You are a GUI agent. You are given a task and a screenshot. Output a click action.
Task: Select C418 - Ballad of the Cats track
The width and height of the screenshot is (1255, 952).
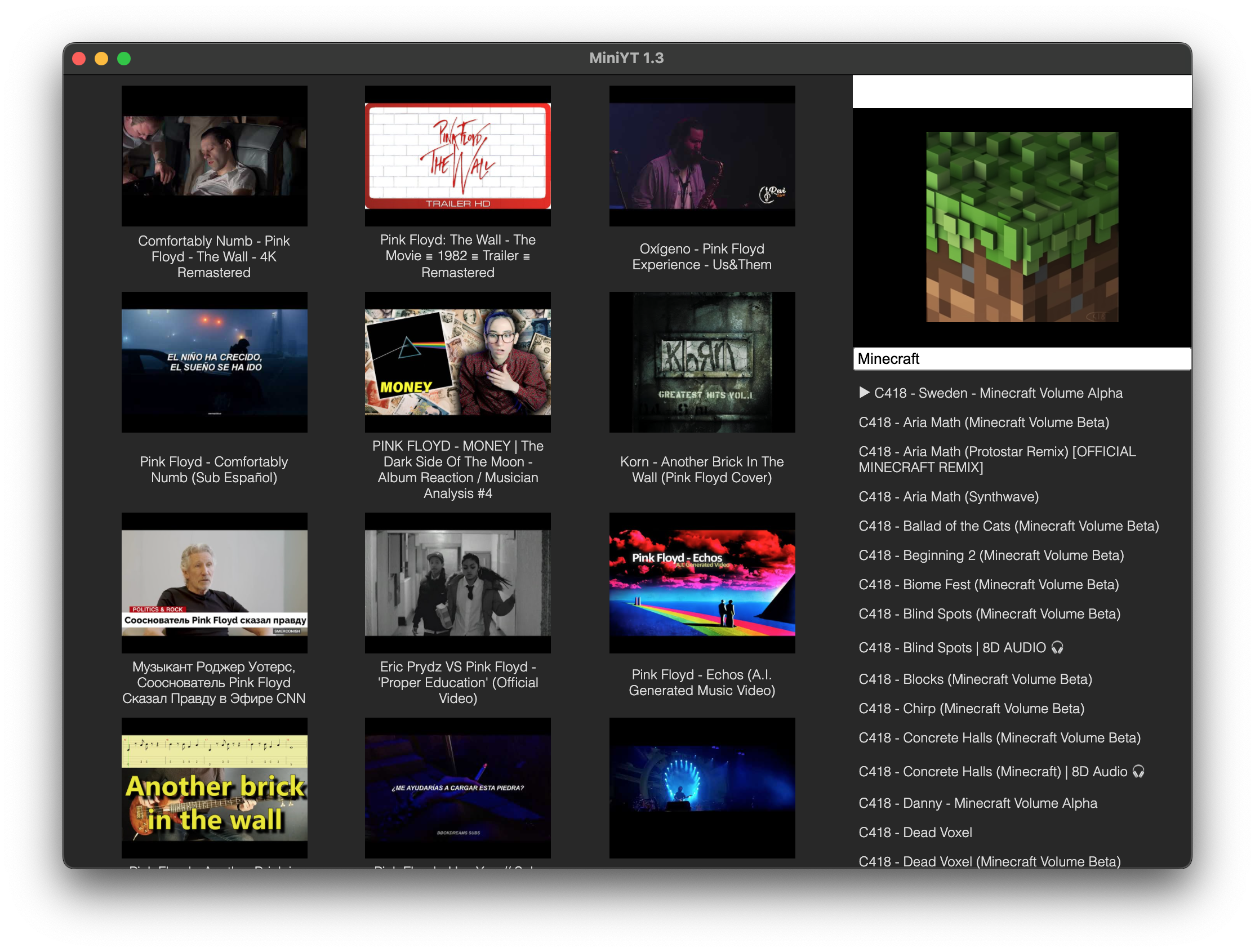1008,526
